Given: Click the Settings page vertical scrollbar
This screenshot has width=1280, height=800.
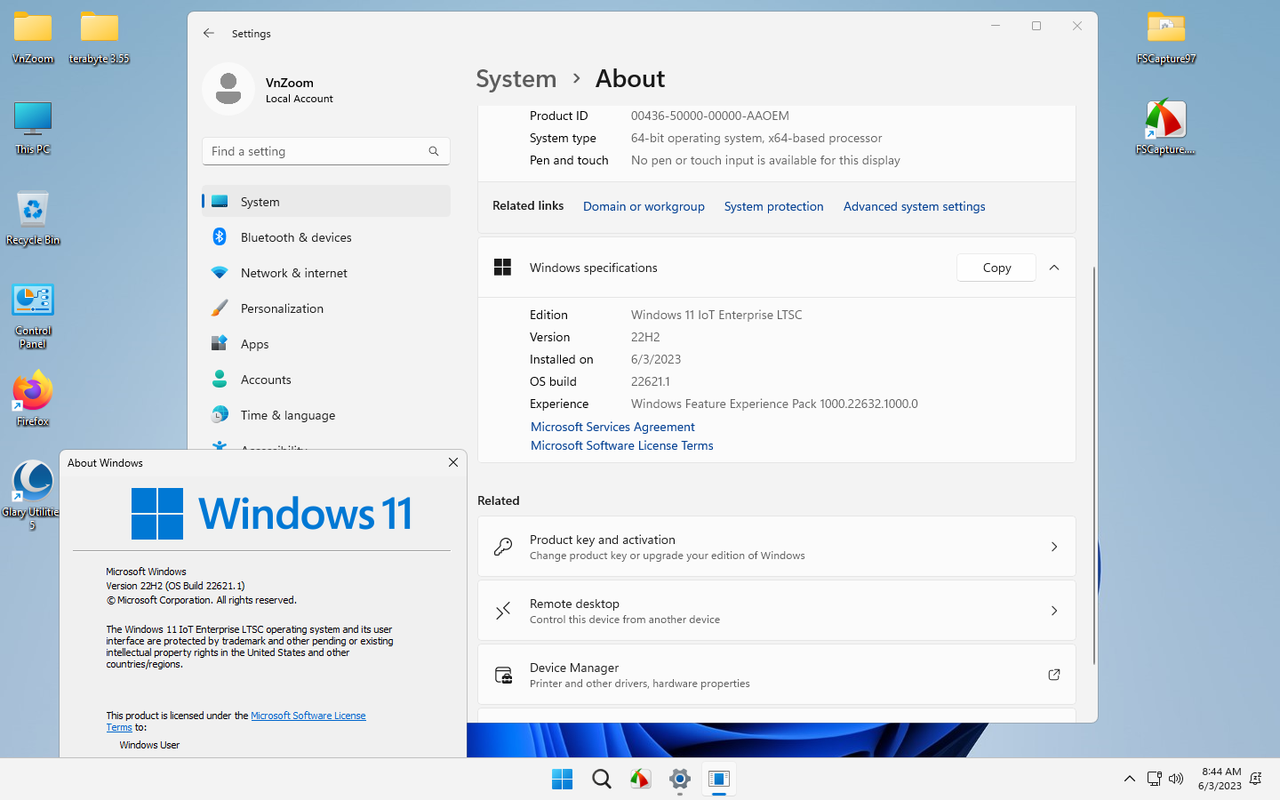Looking at the screenshot, I should tap(1093, 465).
